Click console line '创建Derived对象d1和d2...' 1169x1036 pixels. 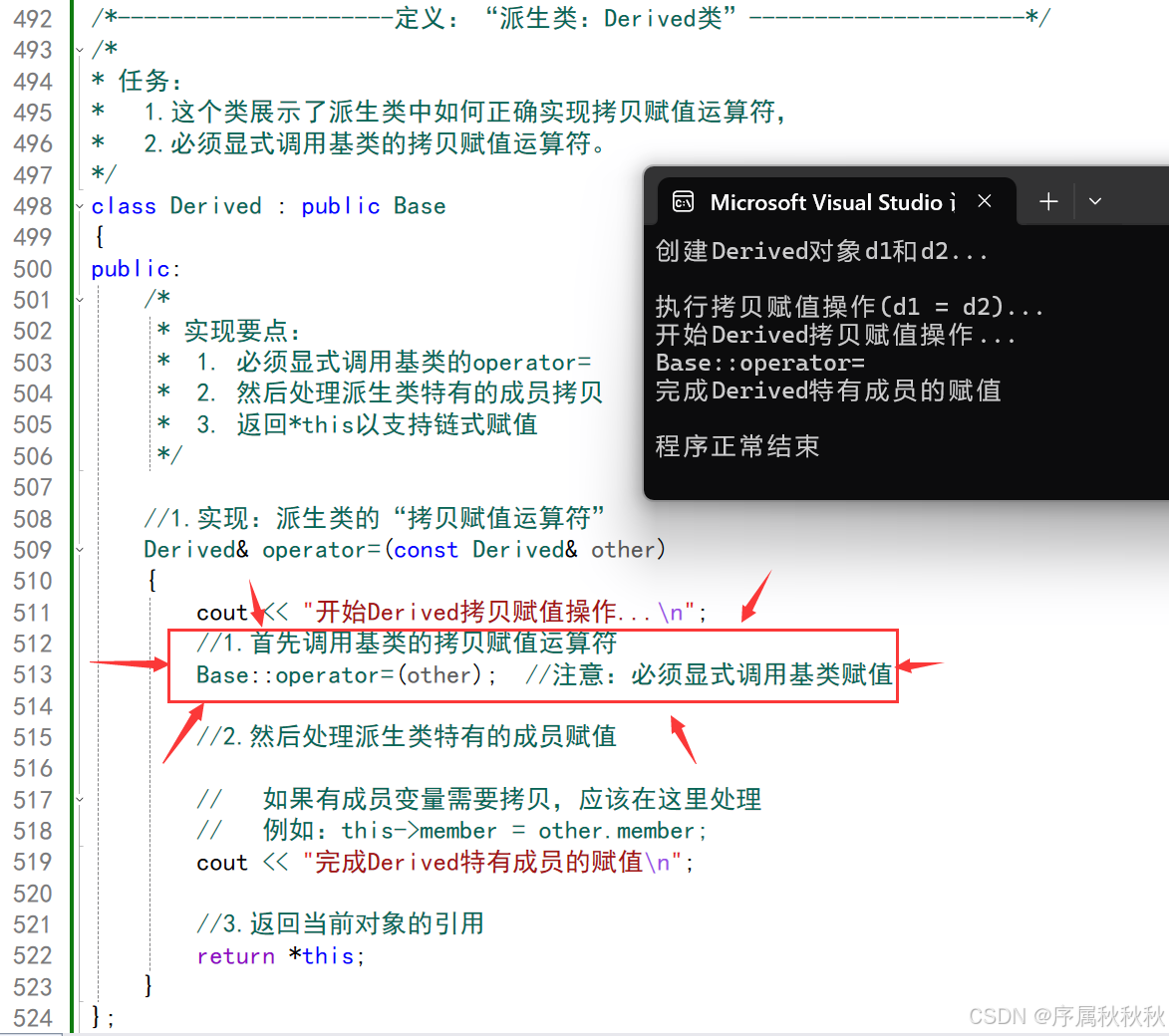coord(821,251)
